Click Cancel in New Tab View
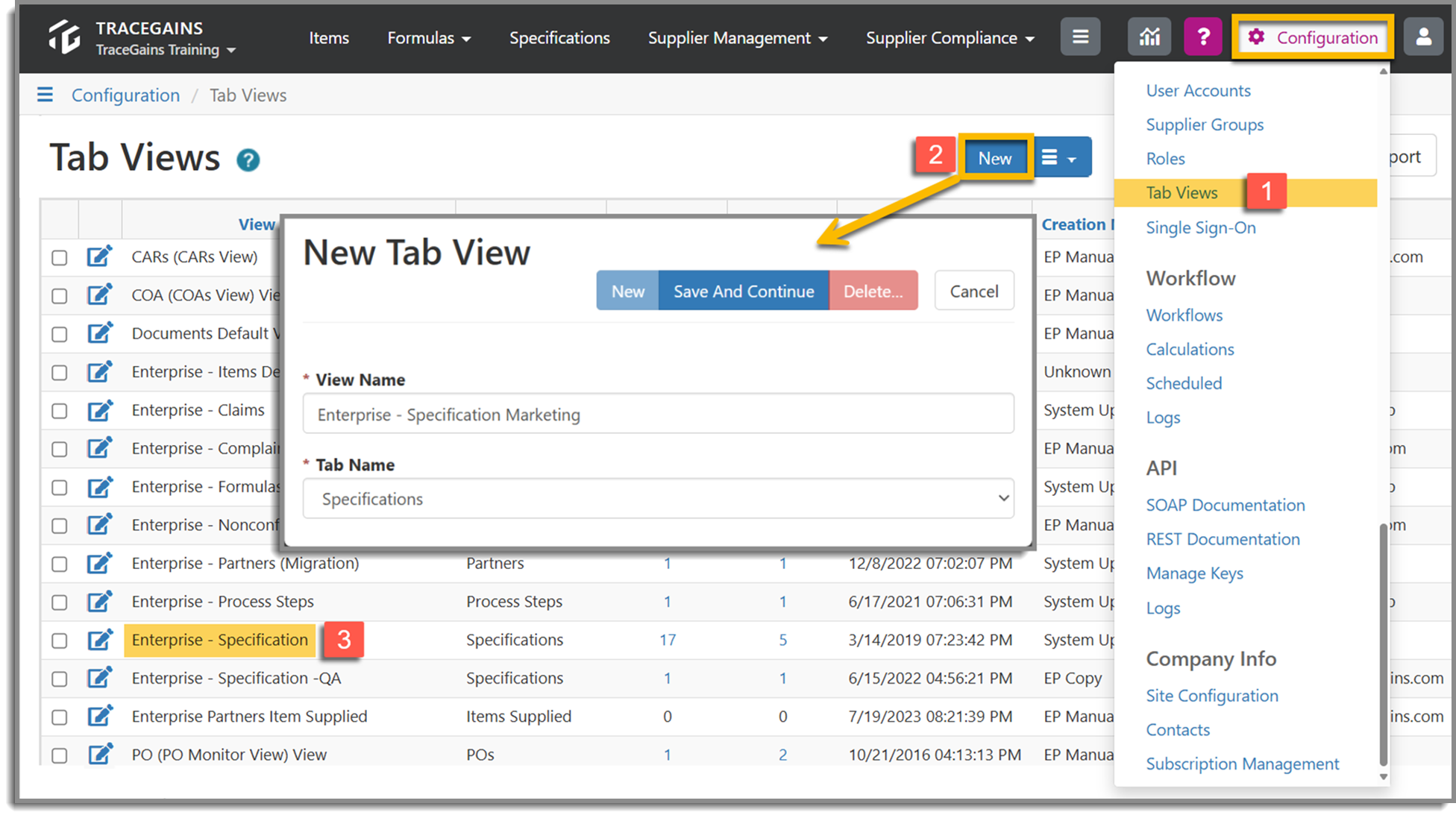 973,291
